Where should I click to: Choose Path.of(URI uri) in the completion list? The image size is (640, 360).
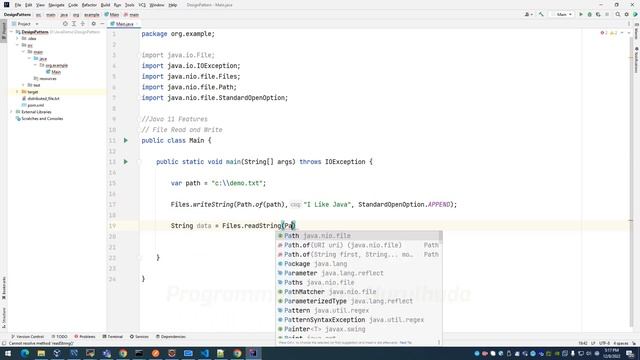(359, 245)
